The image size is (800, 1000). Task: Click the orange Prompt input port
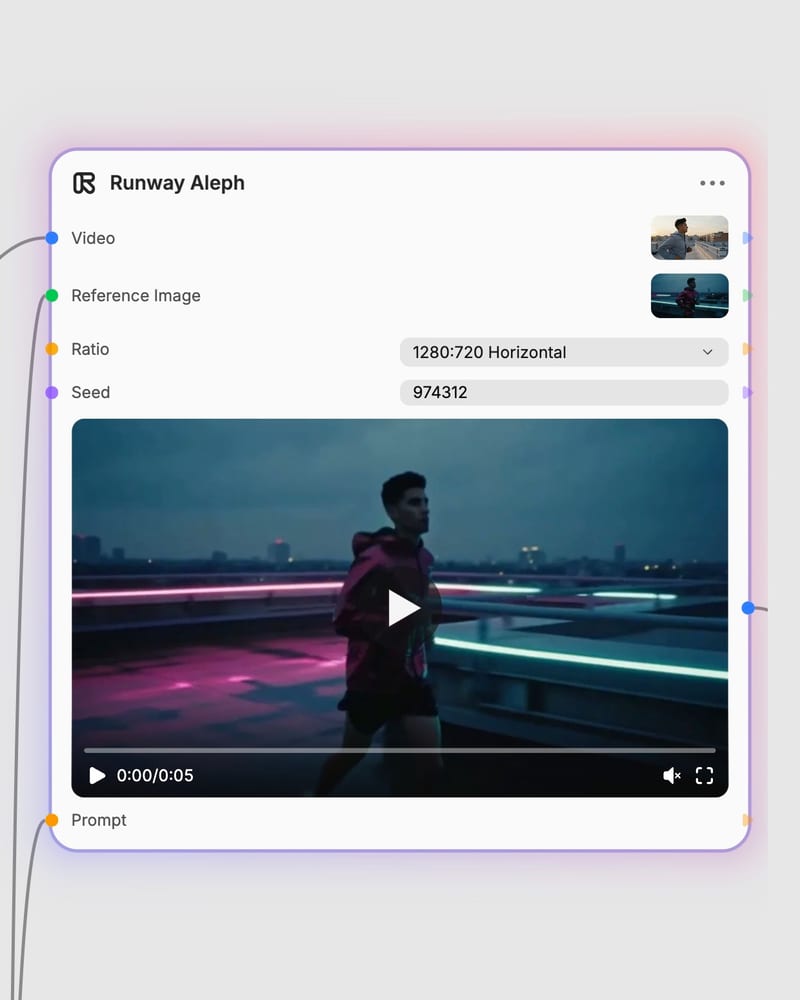(52, 820)
